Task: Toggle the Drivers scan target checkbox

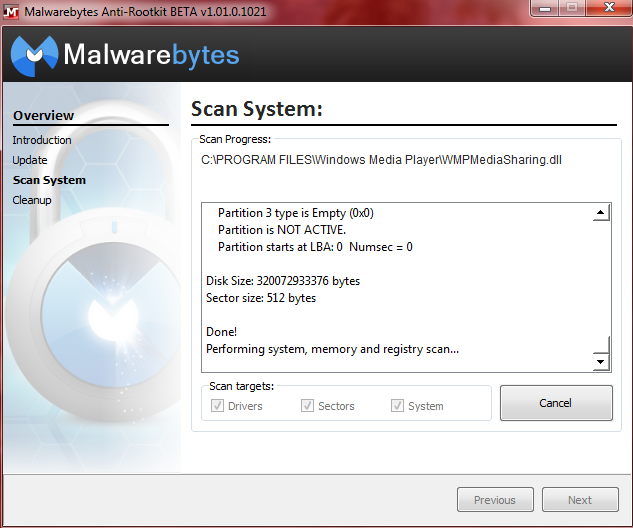Action: click(217, 406)
